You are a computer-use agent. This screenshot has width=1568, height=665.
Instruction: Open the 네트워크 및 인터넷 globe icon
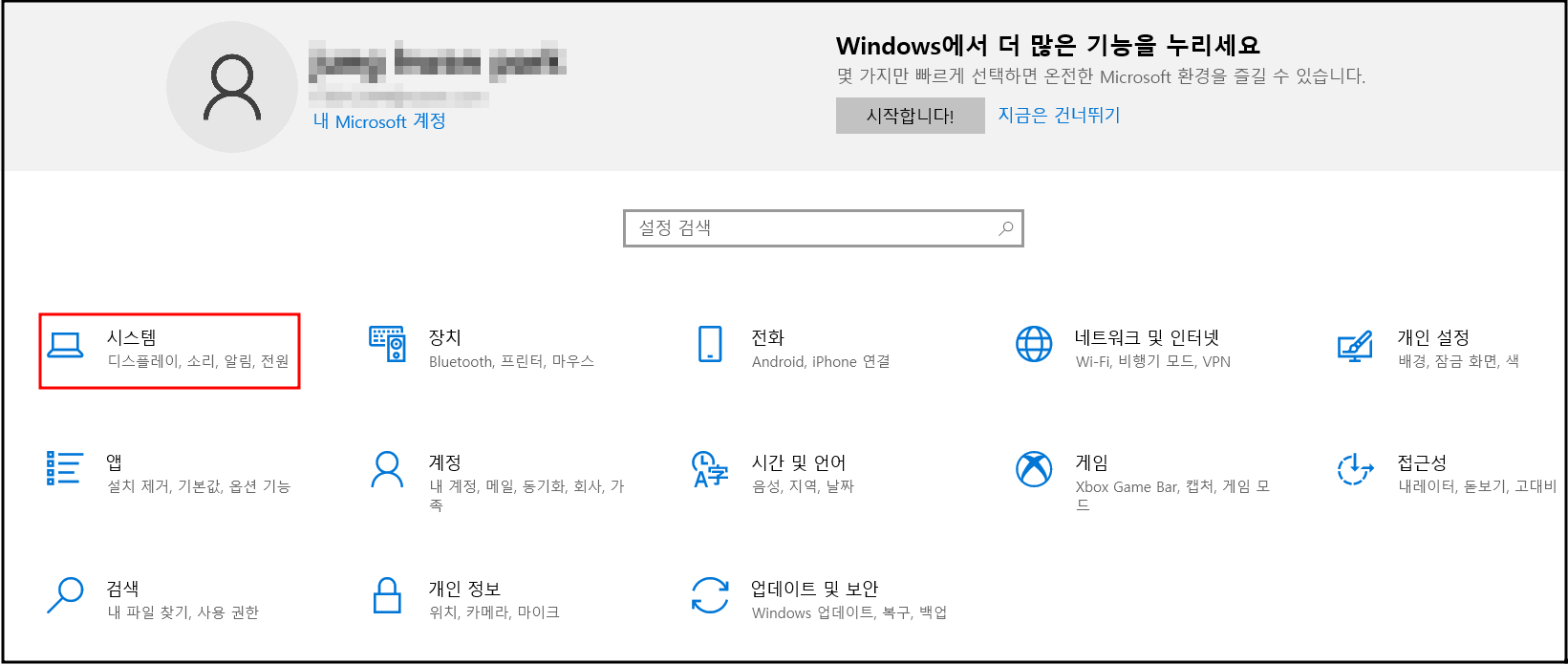pos(1034,344)
